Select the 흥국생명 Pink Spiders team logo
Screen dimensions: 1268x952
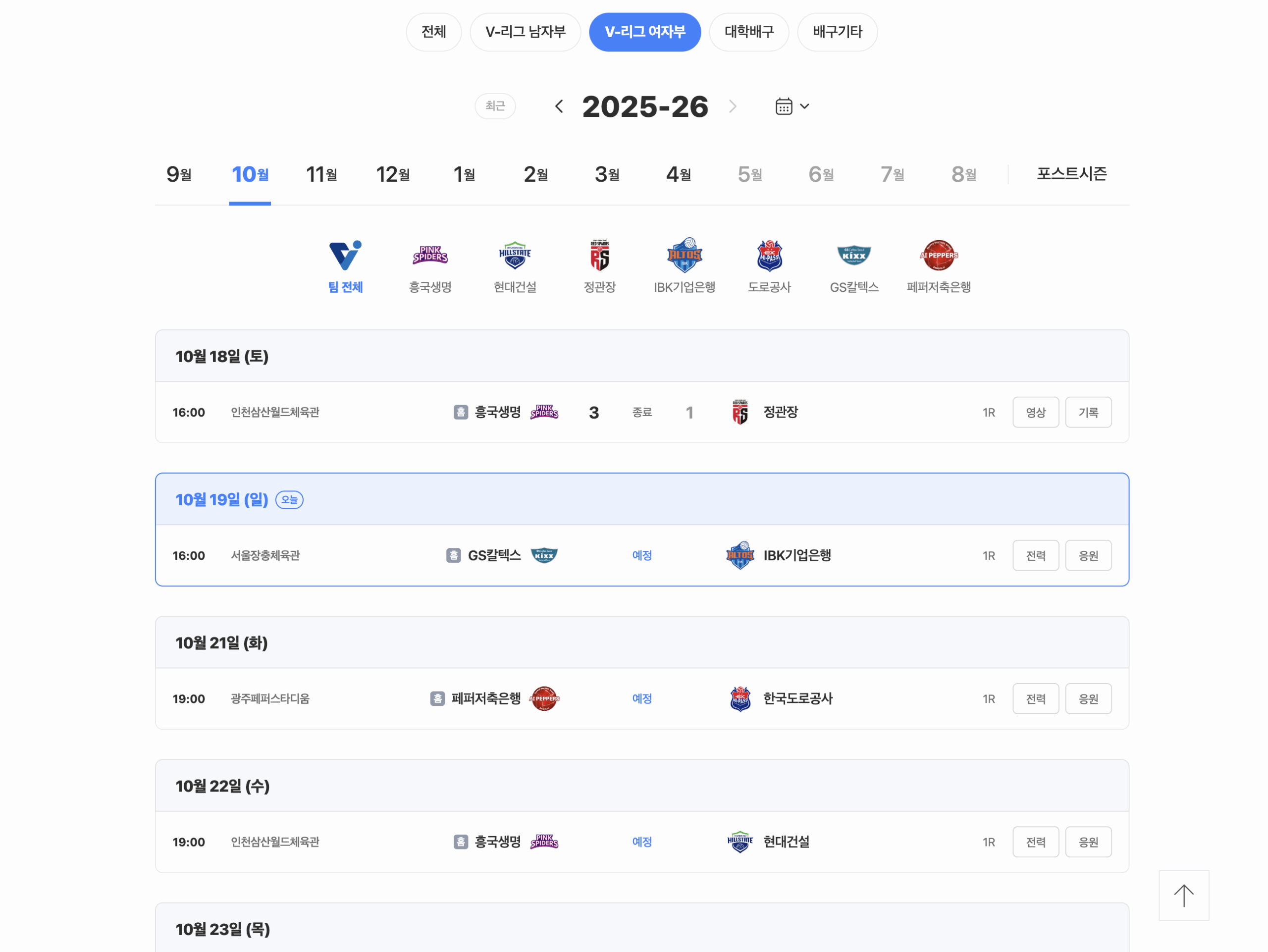pos(429,256)
